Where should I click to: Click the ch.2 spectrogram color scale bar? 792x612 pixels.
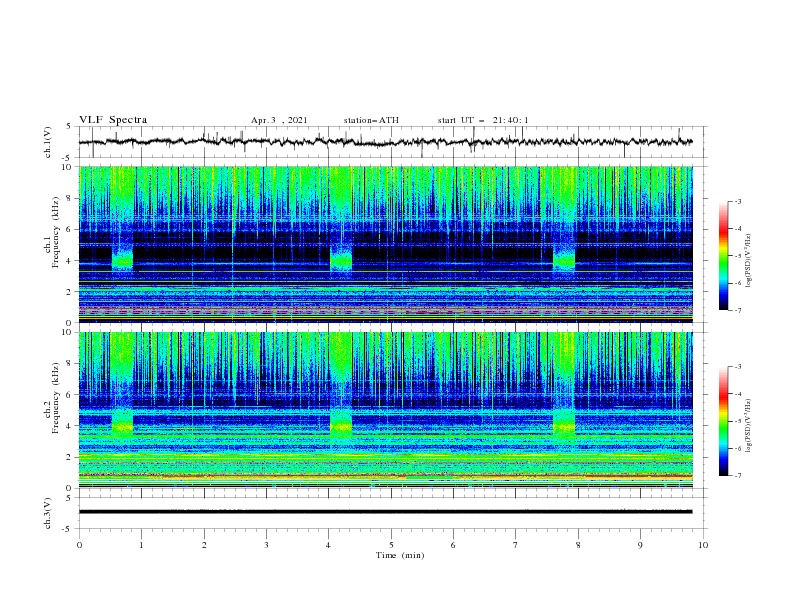(x=723, y=421)
